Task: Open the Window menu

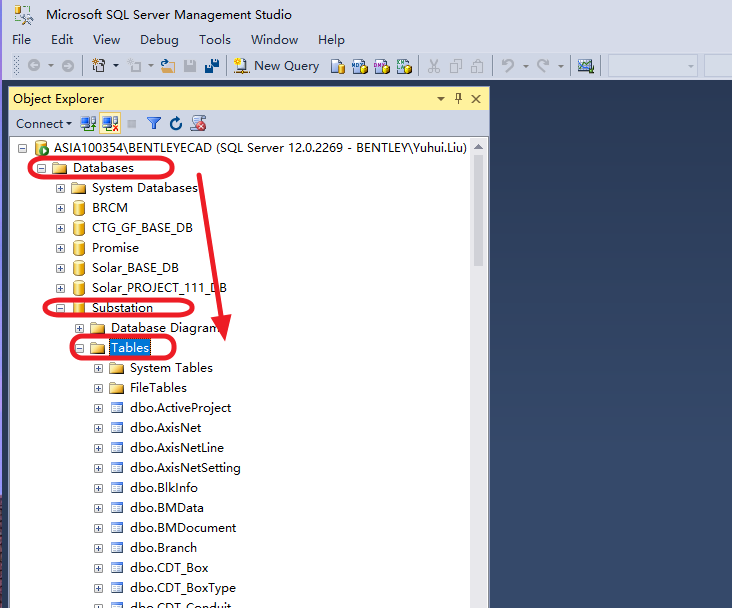Action: point(274,40)
